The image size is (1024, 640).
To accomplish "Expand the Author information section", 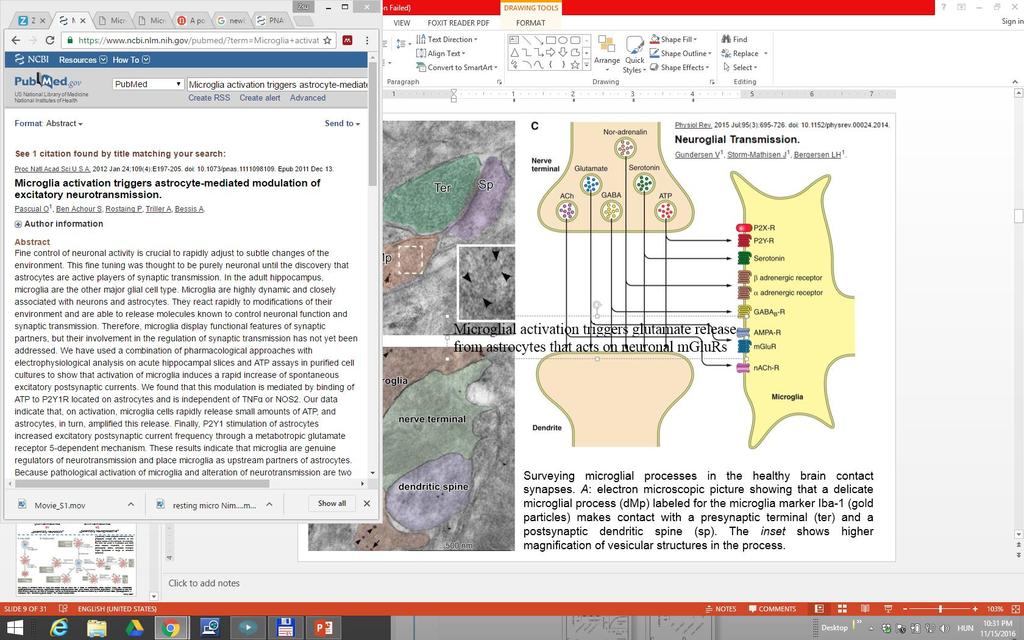I will tap(59, 223).
